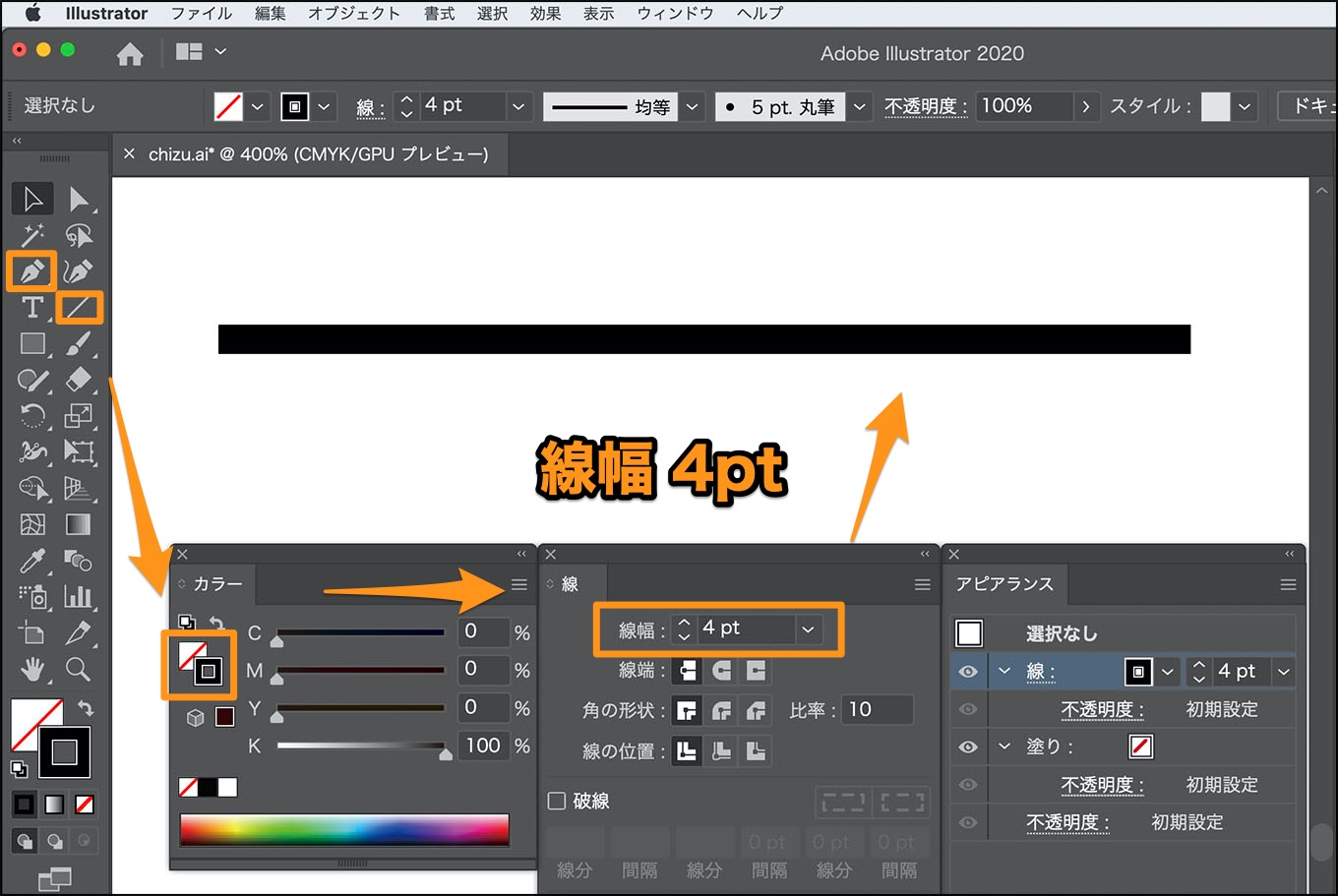Open stroke weight dropdown in control bar

(518, 106)
